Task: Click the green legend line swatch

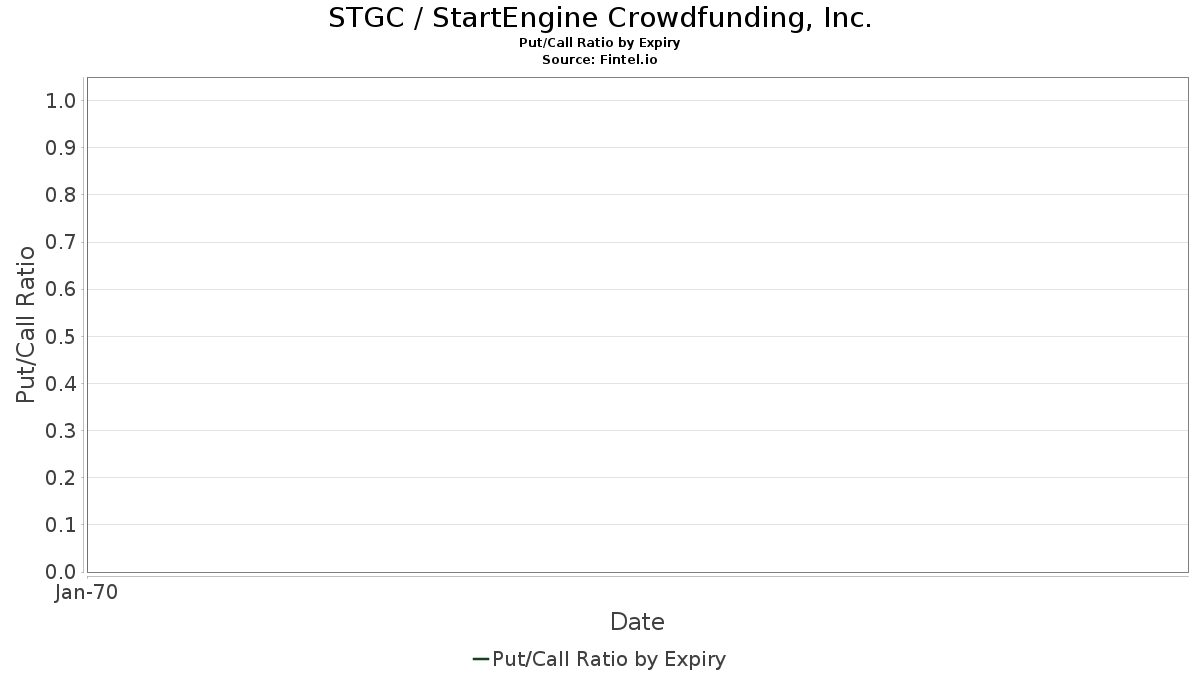Action: (x=480, y=659)
